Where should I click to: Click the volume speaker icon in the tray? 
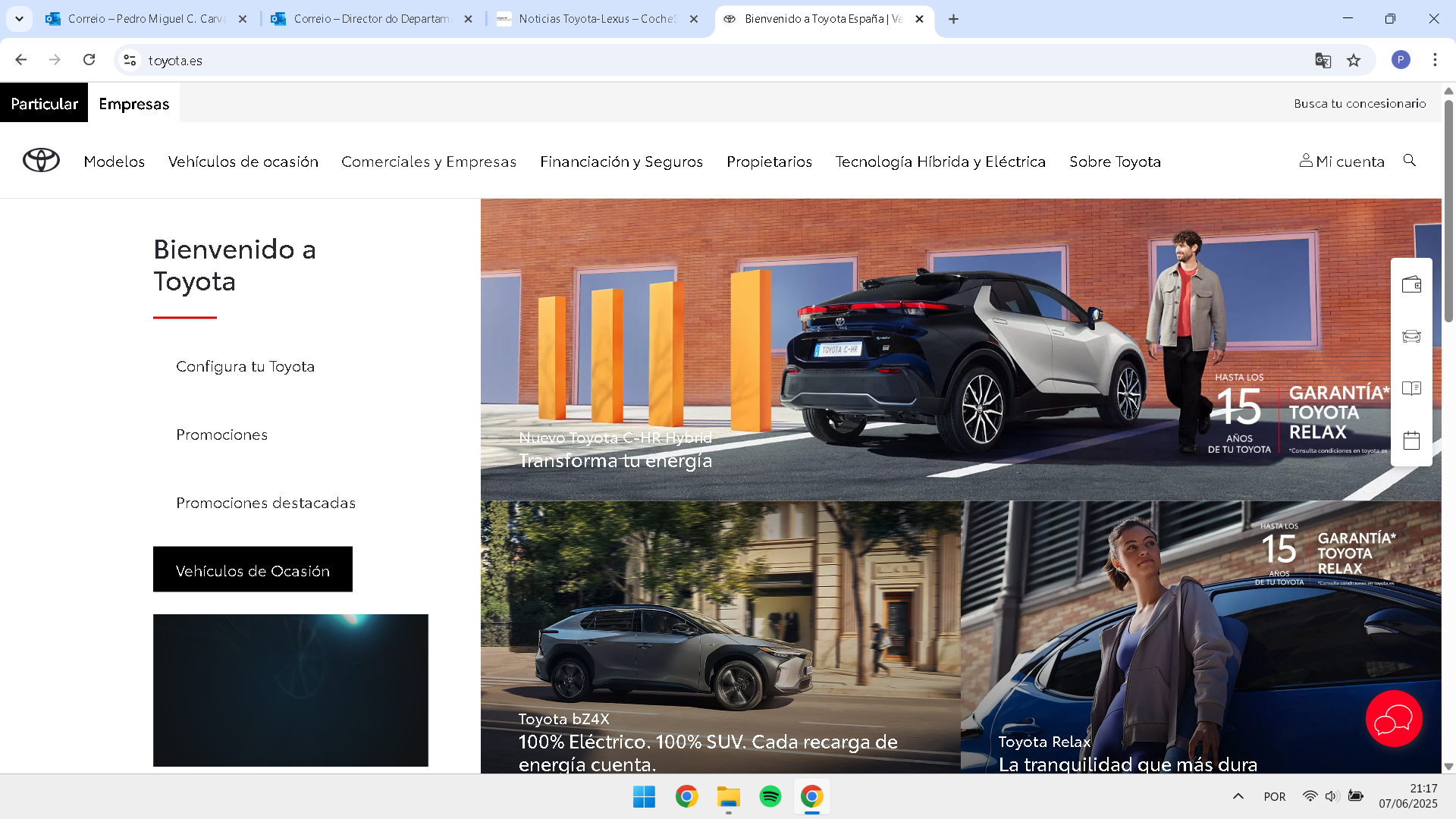click(x=1332, y=796)
